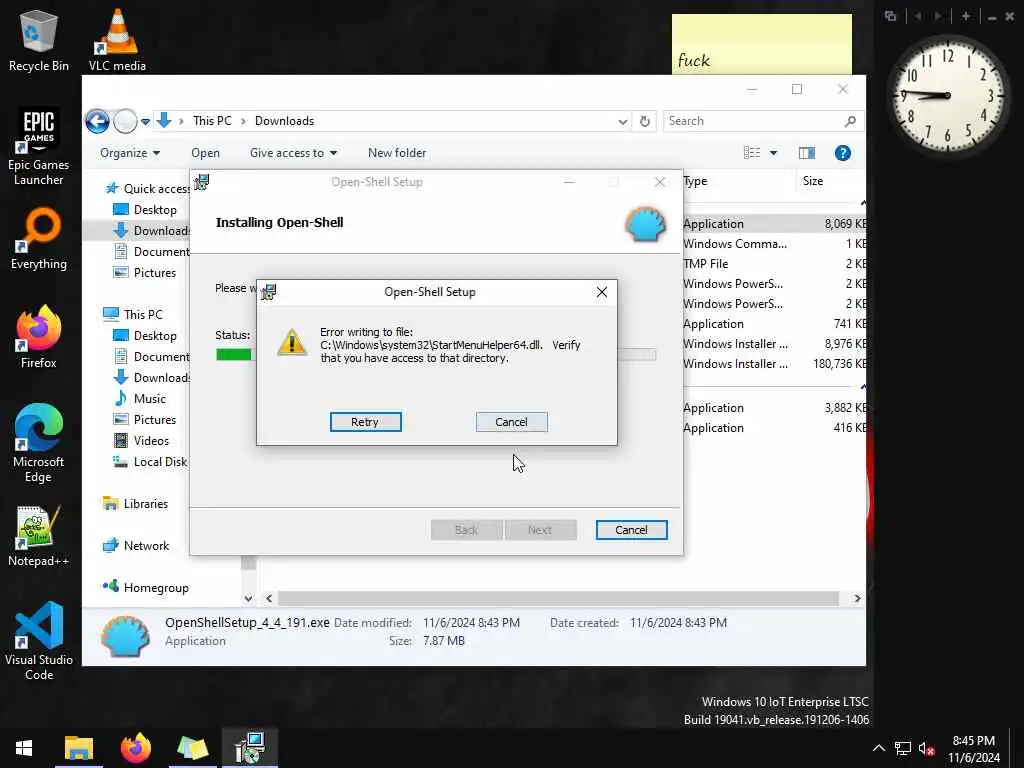Image resolution: width=1024 pixels, height=768 pixels.
Task: Toggle the preview pane button
Action: coord(807,153)
